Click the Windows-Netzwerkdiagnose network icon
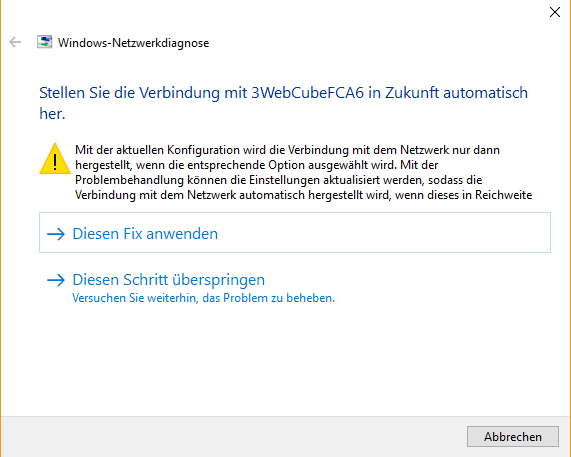 pos(44,42)
